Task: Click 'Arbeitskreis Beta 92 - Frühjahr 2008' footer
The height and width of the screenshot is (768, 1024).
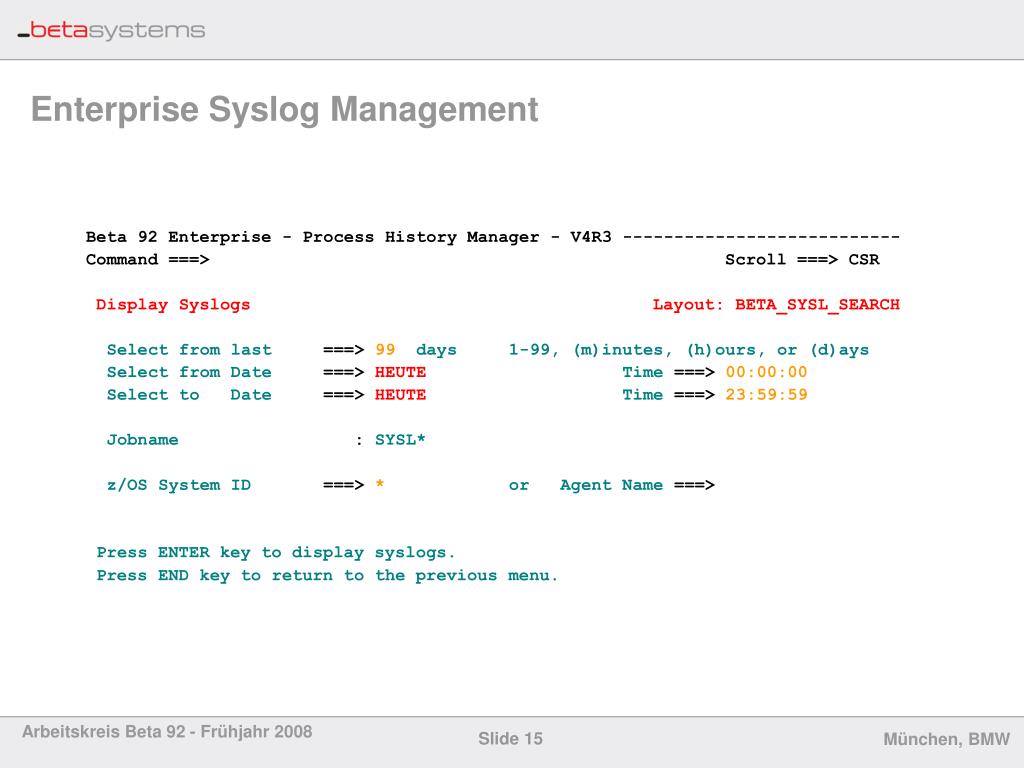Action: coord(167,731)
